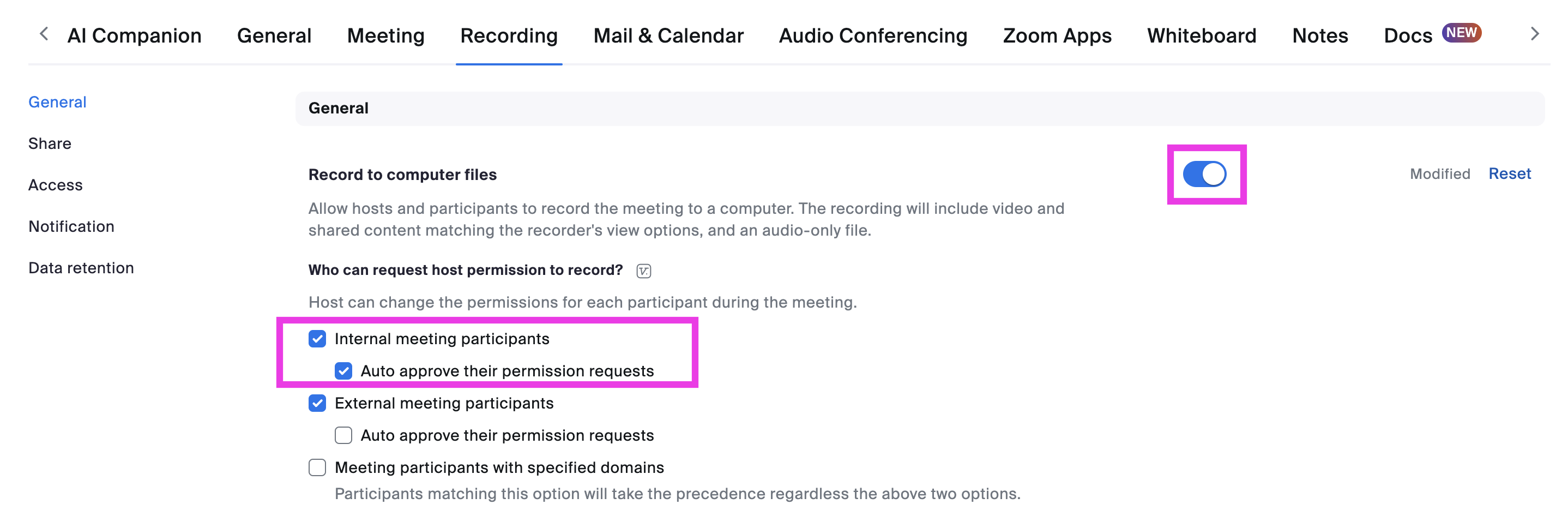The height and width of the screenshot is (516, 1568).
Task: Check Meeting participants with specified domains
Action: coord(317,468)
